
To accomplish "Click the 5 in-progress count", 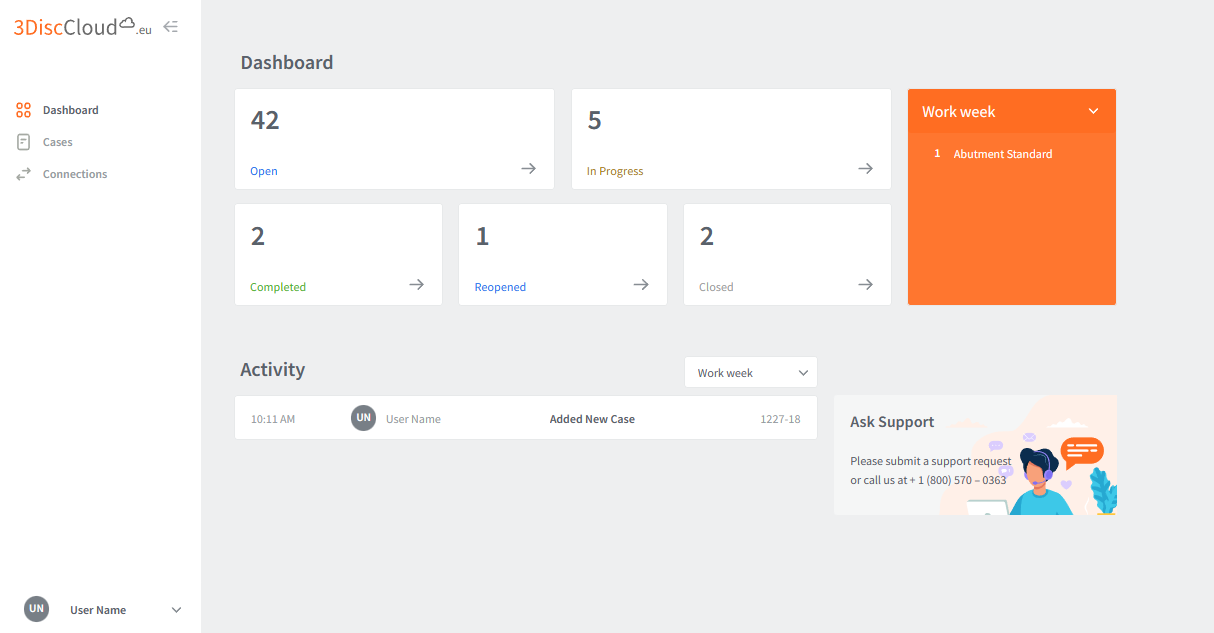I will (595, 121).
